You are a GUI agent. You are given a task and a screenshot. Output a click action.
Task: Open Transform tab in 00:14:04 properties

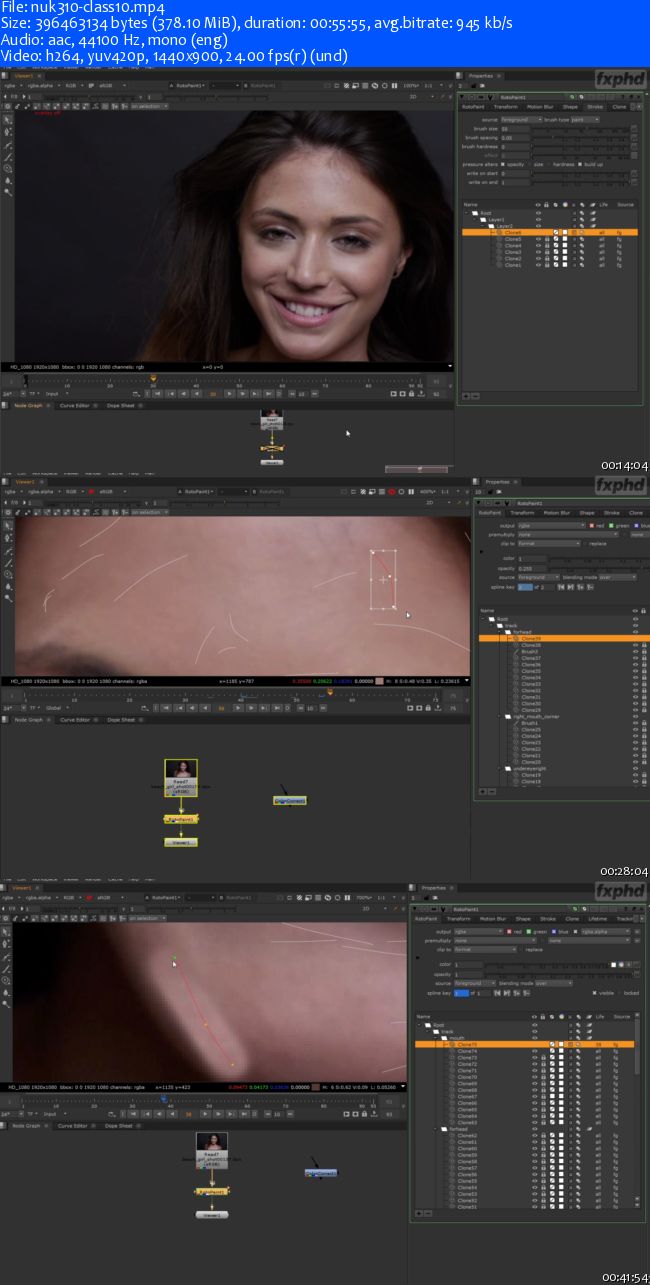click(x=505, y=107)
